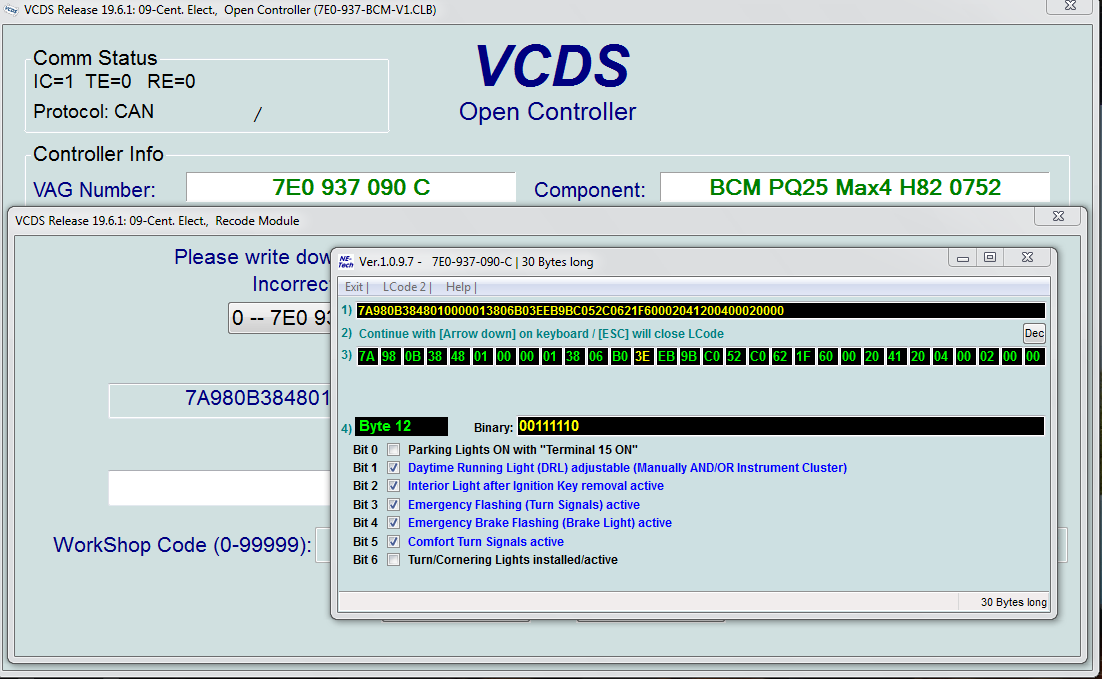
Task: Select byte cell B0
Action: (619, 356)
